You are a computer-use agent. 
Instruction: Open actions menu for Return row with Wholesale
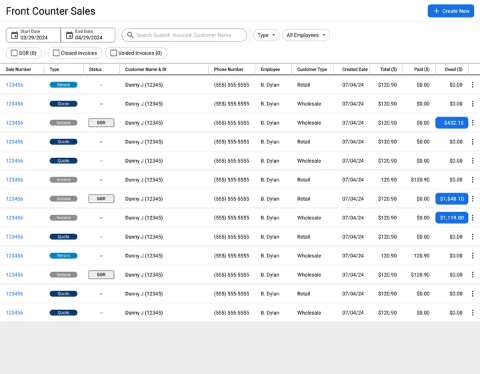tap(472, 256)
